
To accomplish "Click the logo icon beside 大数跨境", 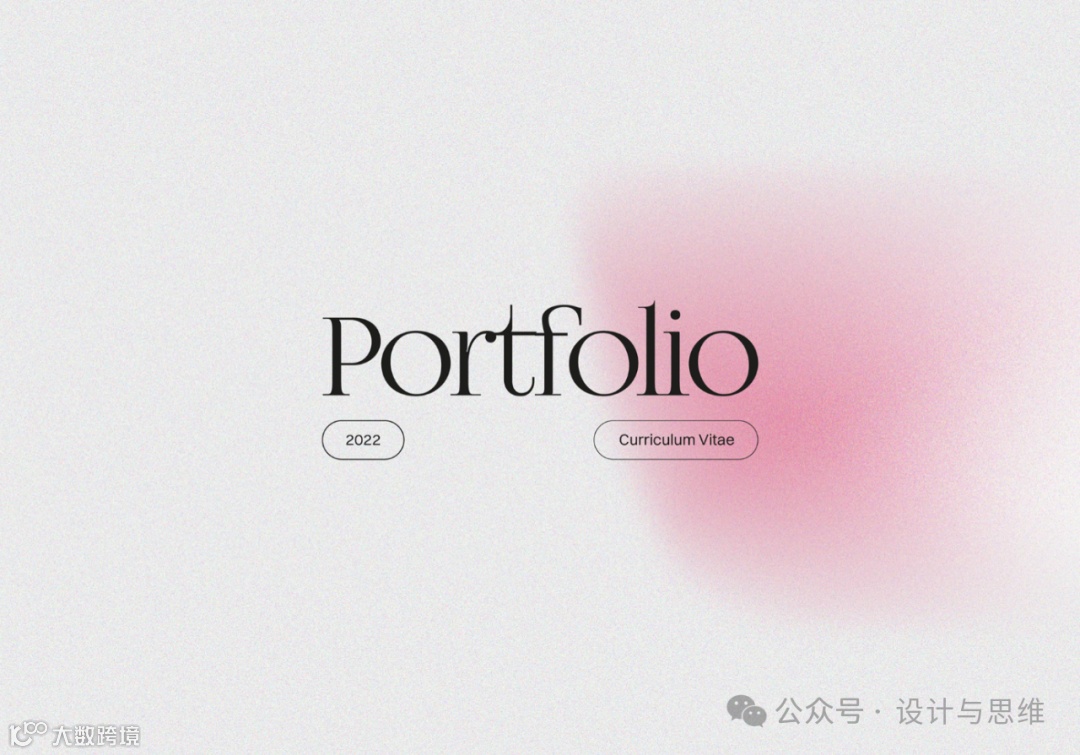I will click(28, 734).
